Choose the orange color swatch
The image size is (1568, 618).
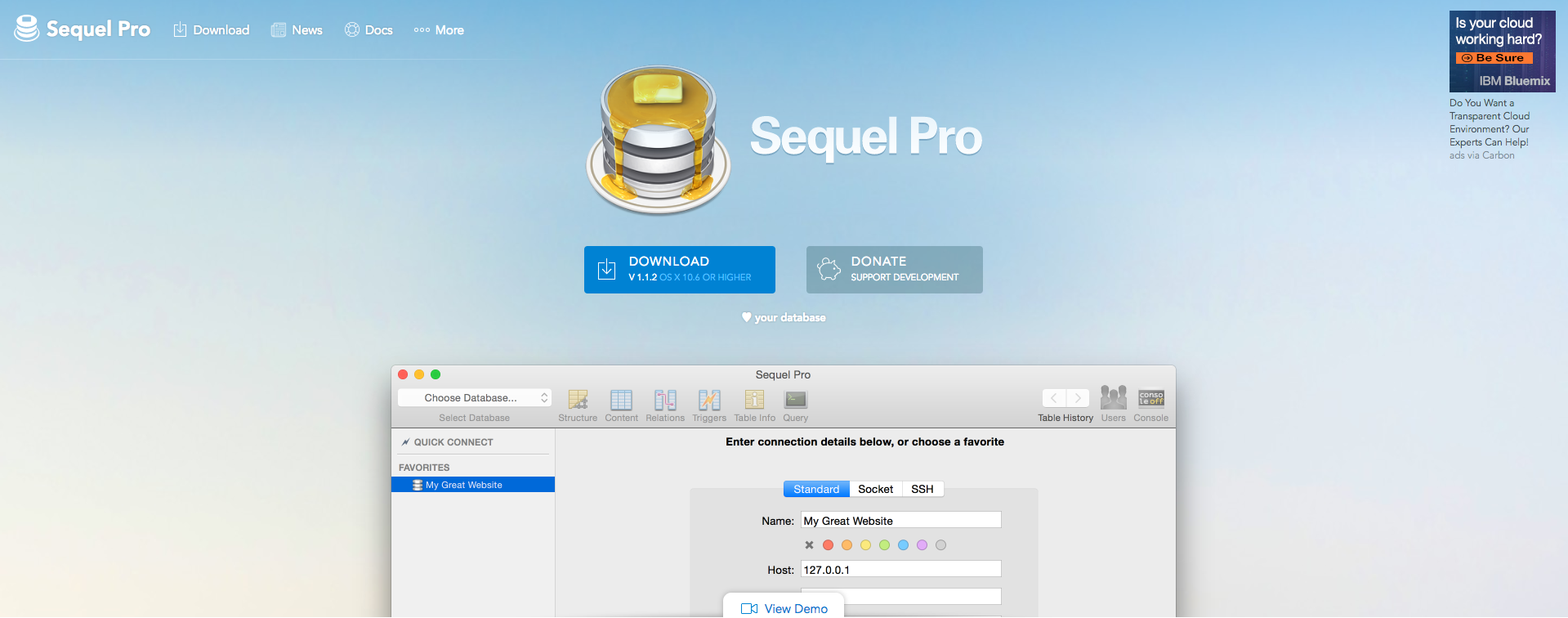pyautogui.click(x=847, y=545)
